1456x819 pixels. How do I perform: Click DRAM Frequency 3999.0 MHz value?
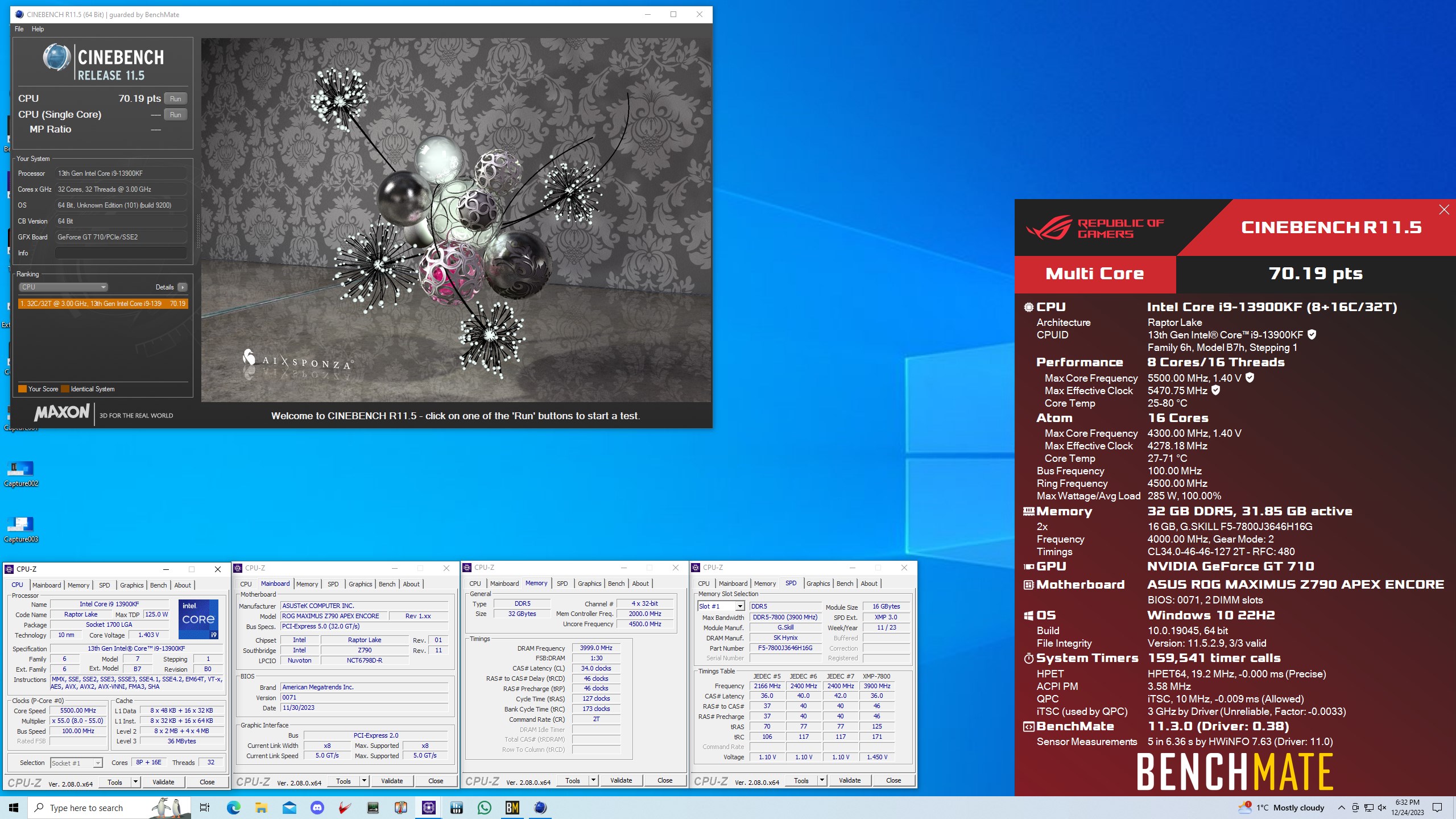(596, 648)
